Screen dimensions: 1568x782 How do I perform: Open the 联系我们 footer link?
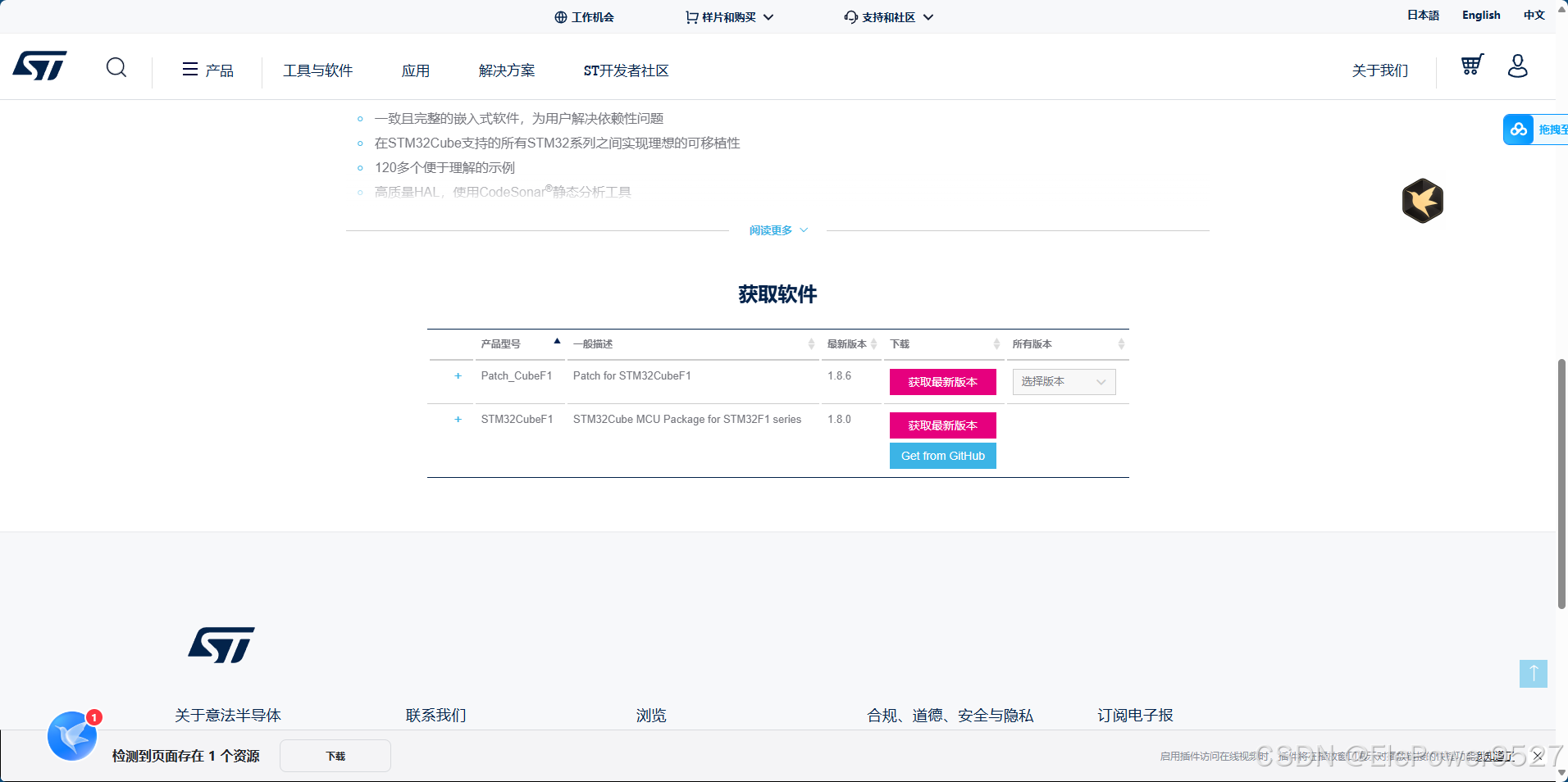pyautogui.click(x=436, y=716)
